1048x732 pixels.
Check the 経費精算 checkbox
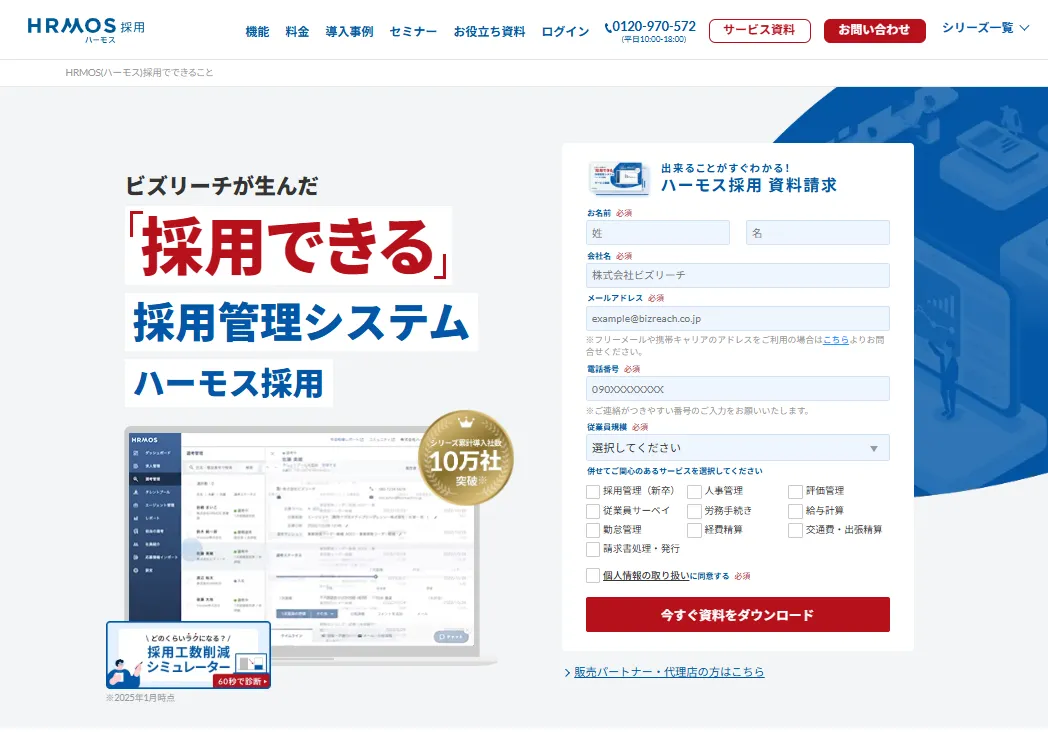coord(694,530)
